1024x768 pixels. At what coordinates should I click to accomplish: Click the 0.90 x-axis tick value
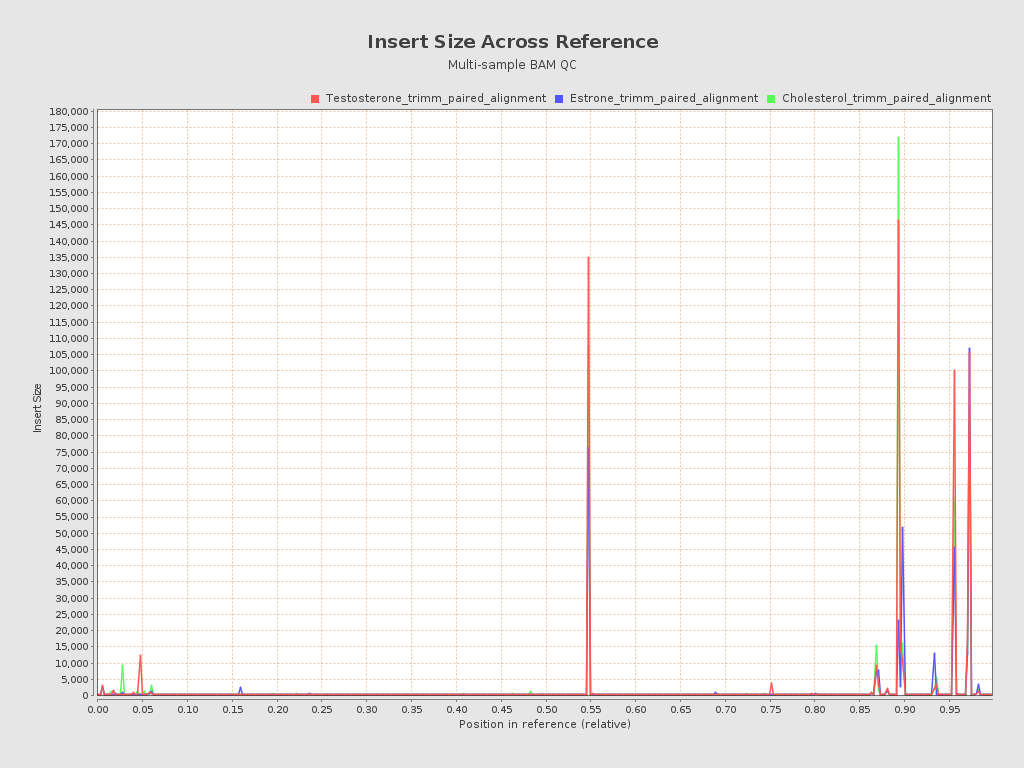pyautogui.click(x=905, y=709)
